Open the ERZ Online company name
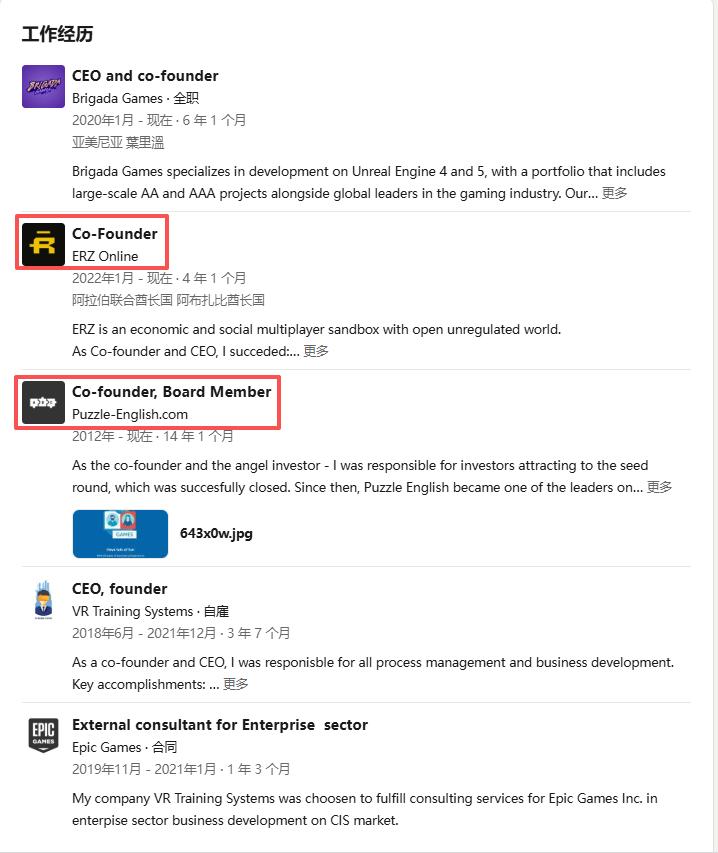Screen dimensions: 718x853 click(105, 256)
